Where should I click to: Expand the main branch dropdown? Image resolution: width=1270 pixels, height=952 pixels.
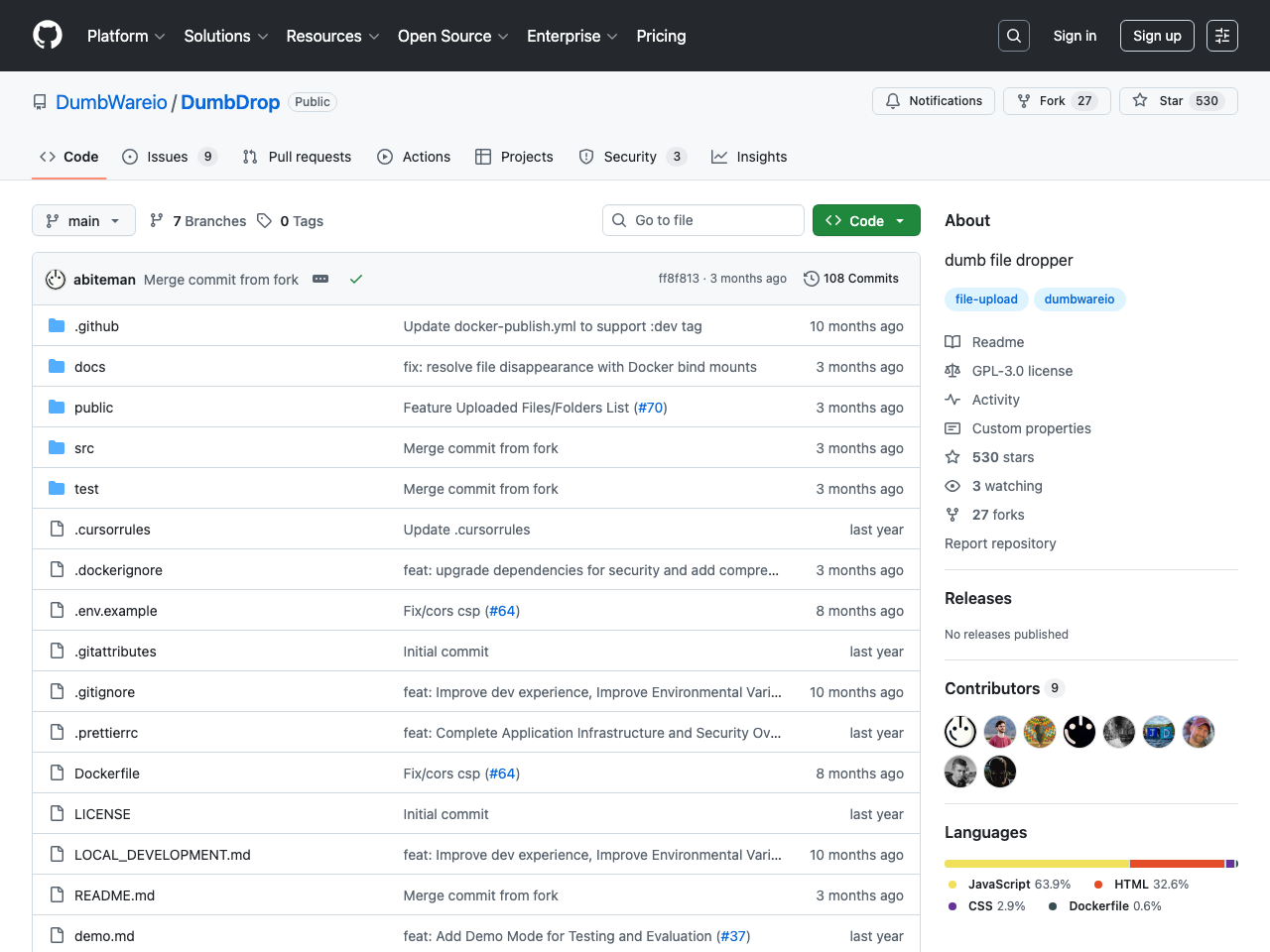point(83,220)
